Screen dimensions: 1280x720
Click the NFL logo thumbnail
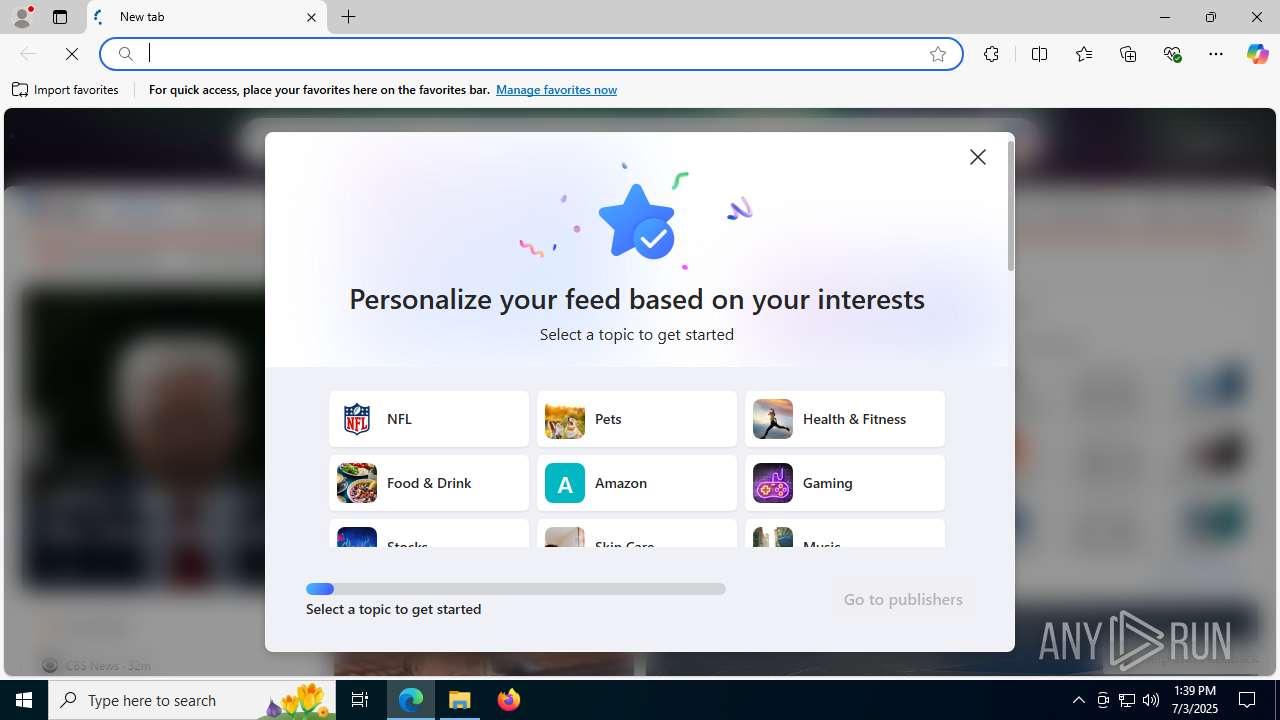click(357, 419)
